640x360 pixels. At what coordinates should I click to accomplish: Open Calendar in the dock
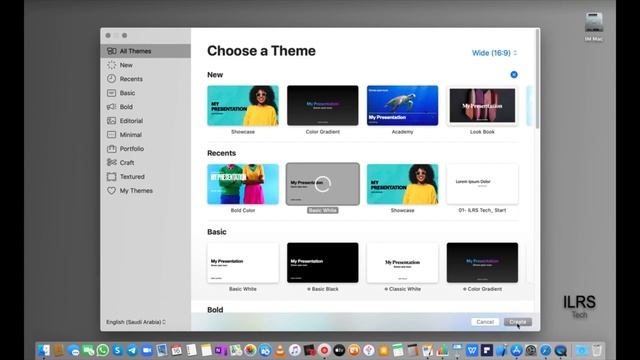tap(176, 350)
